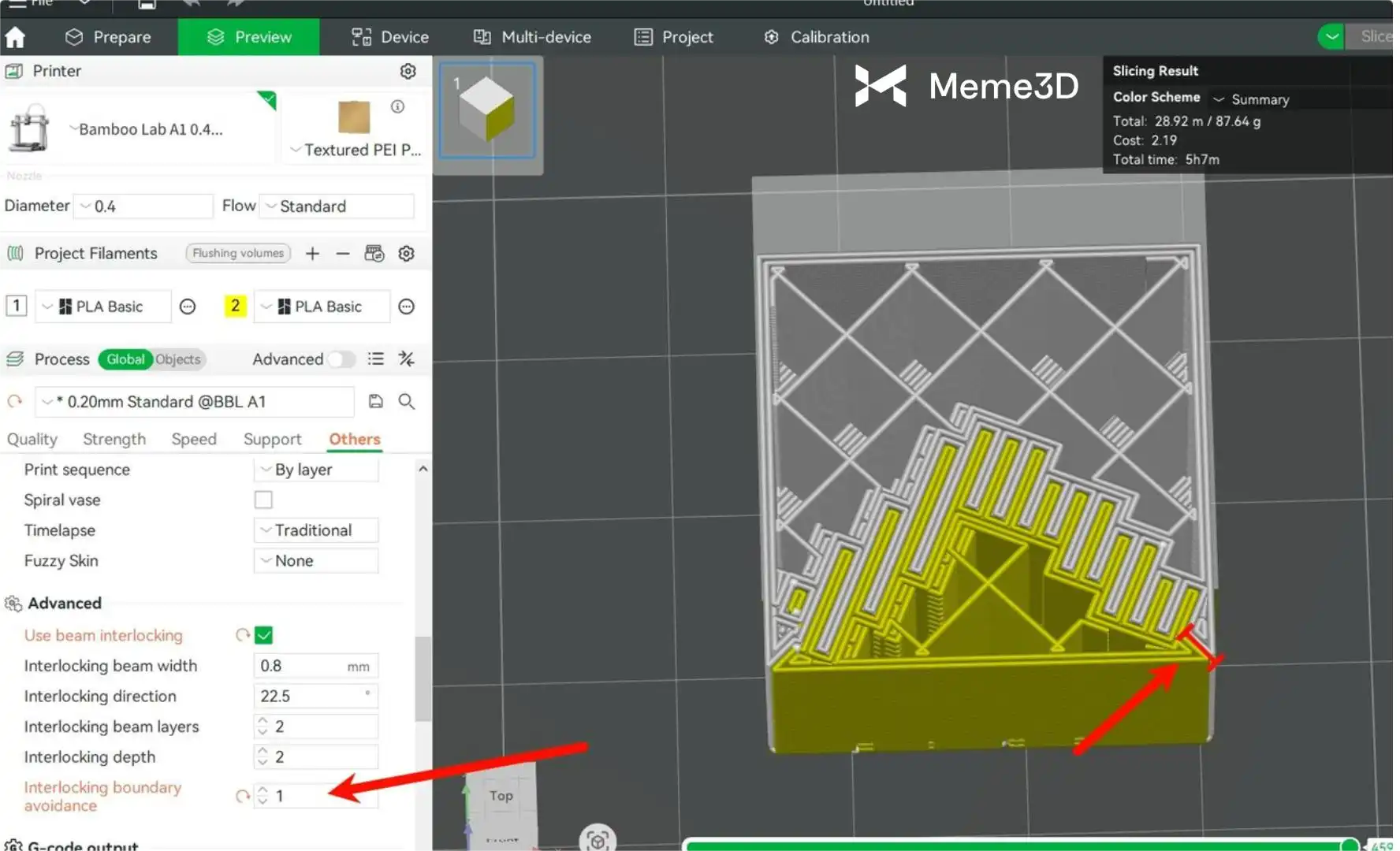1400x851 pixels.
Task: Search process settings with magnifier icon
Action: (x=406, y=402)
